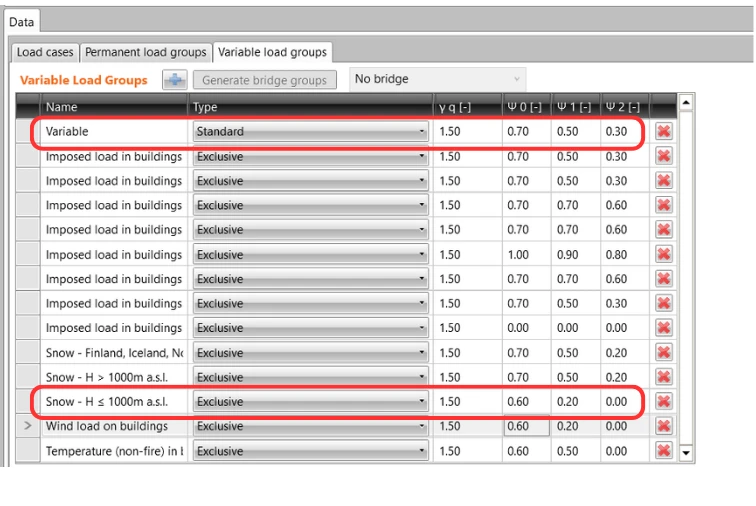Screen dimensions: 756x506
Task: Select the Variable load groups tab
Action: pyautogui.click(x=272, y=52)
